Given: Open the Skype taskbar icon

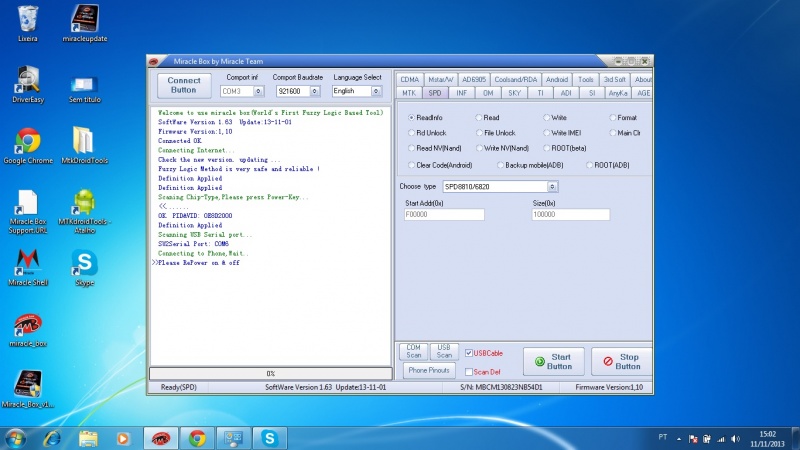Looking at the screenshot, I should [270, 438].
